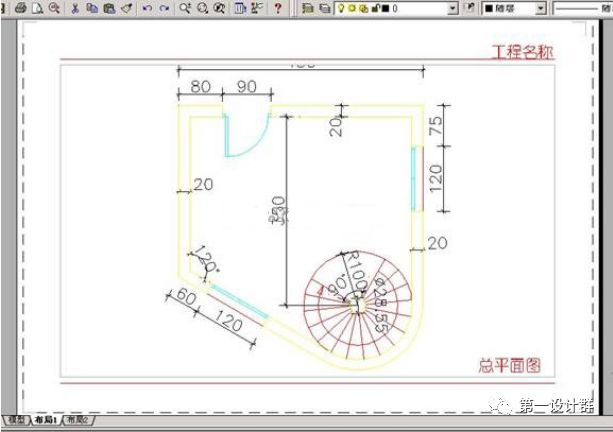Viewport: 613px width, 432px height.
Task: Click the 90 dimension text
Action: (x=247, y=86)
